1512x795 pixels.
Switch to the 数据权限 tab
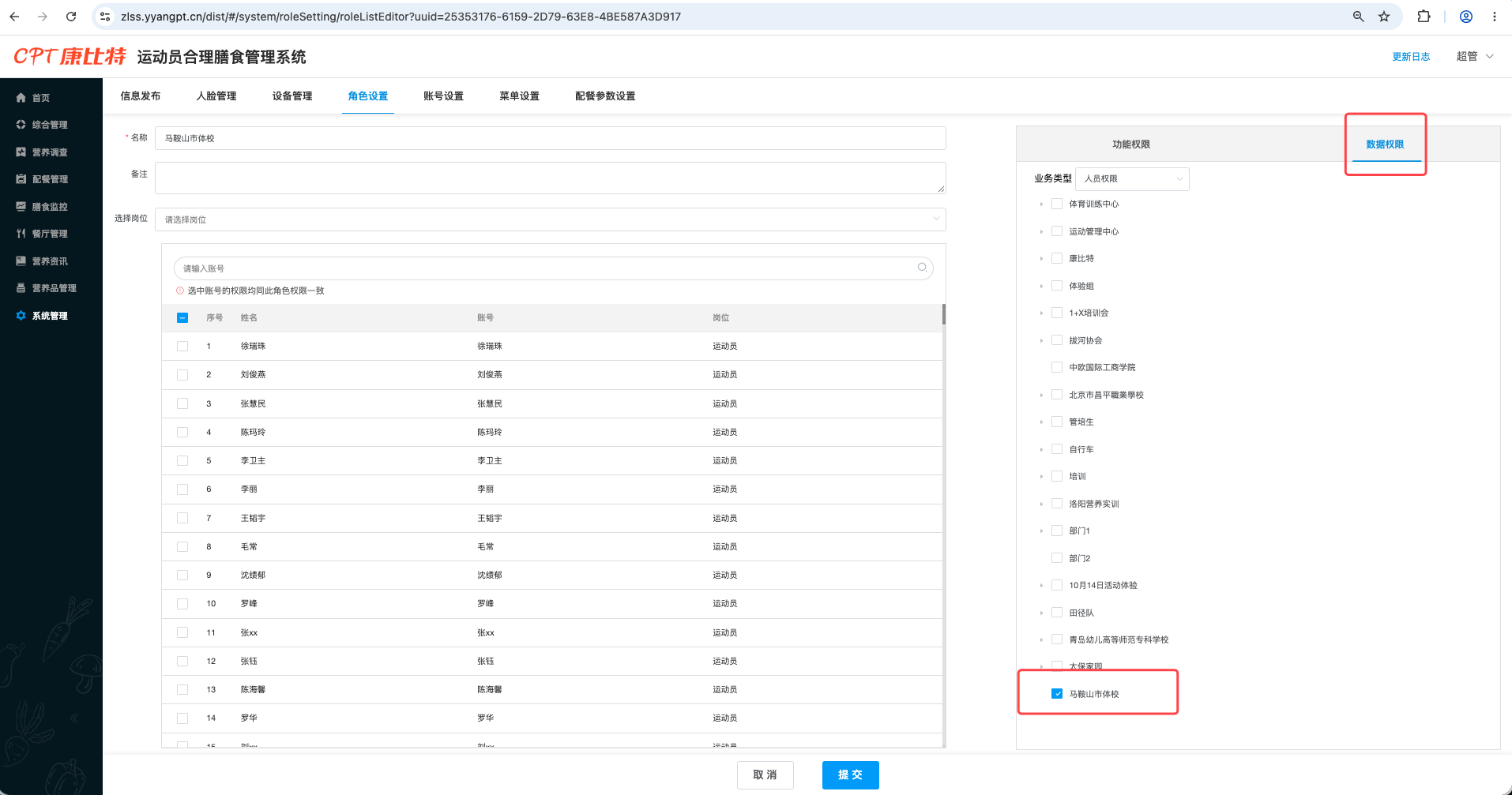[1385, 144]
